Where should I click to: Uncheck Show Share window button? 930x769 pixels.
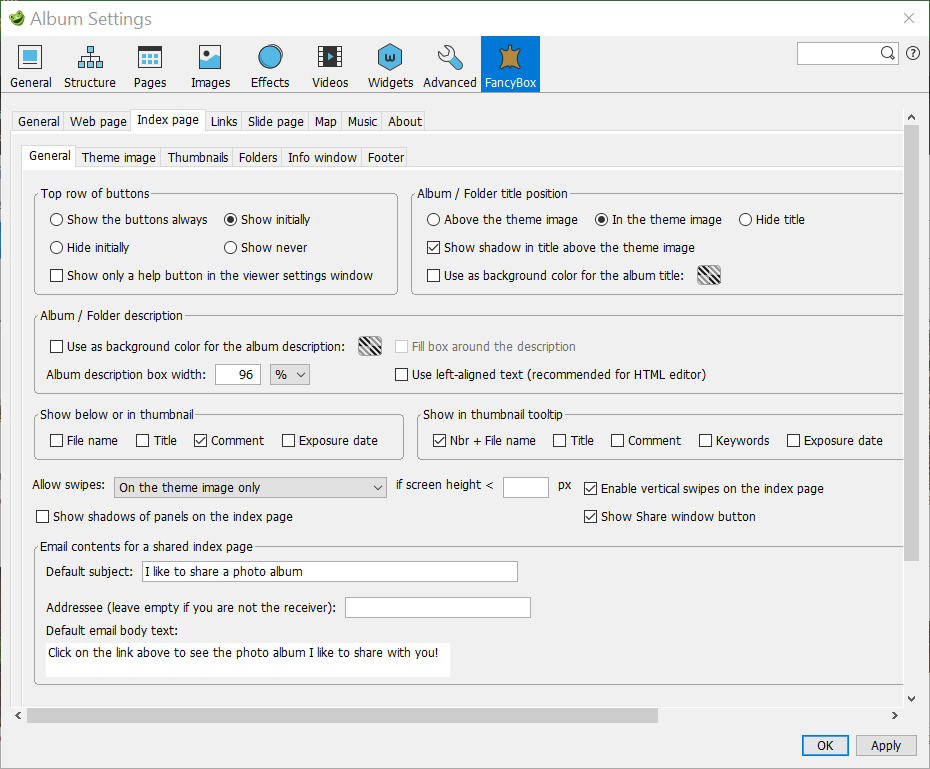(590, 516)
